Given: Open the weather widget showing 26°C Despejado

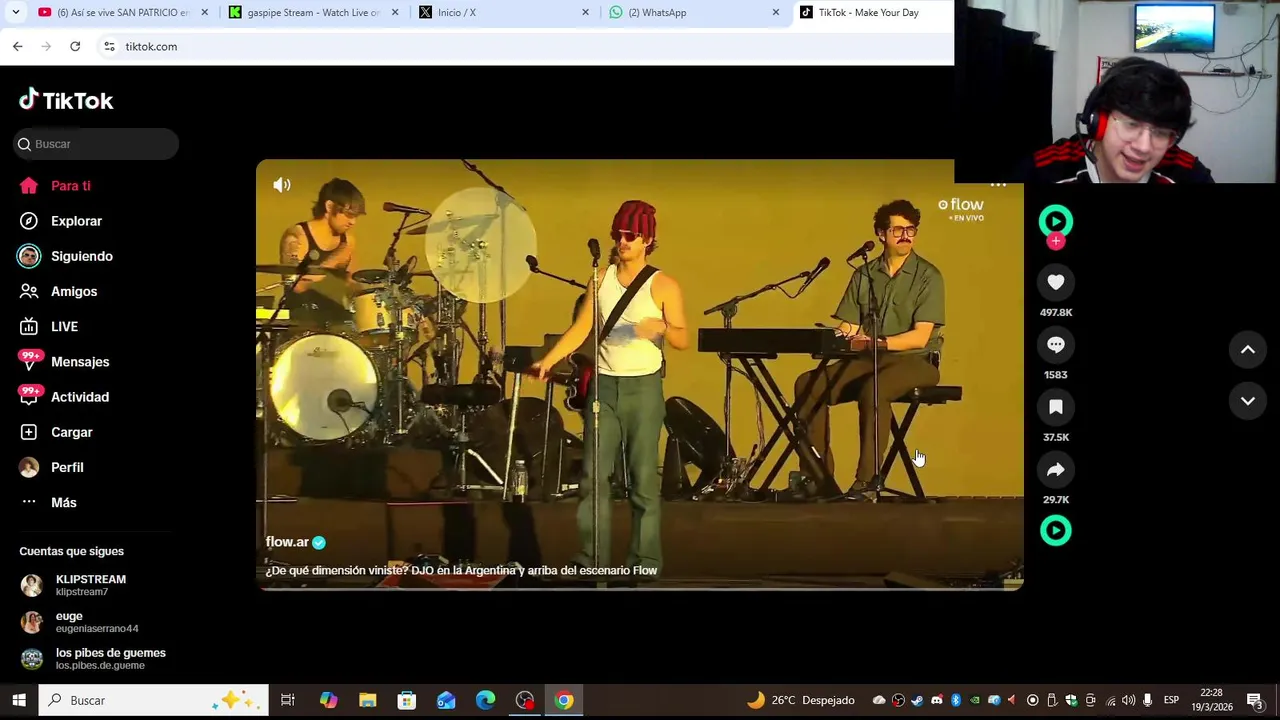Looking at the screenshot, I should pos(800,700).
